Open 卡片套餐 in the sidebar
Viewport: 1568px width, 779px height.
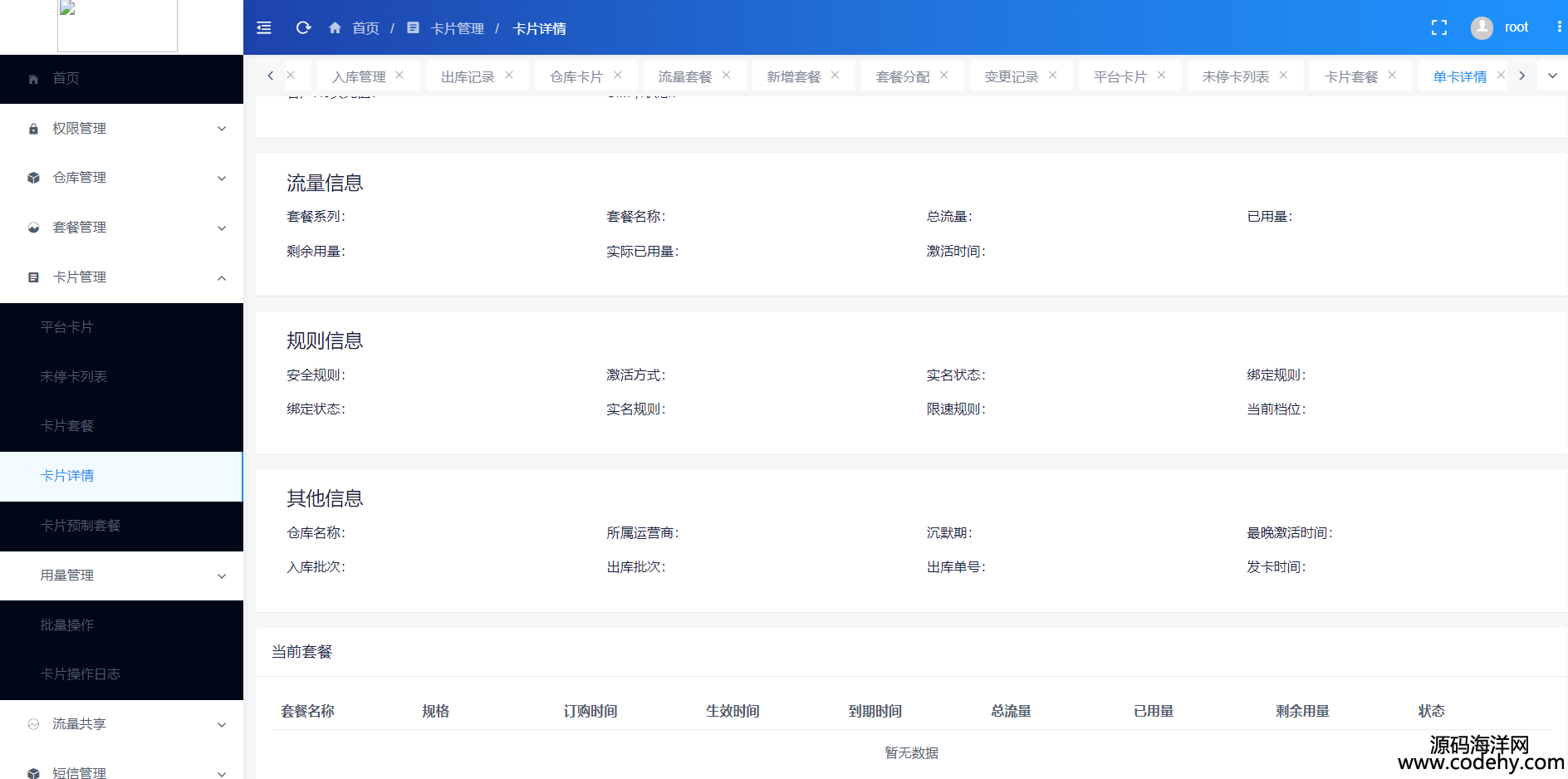pos(121,426)
